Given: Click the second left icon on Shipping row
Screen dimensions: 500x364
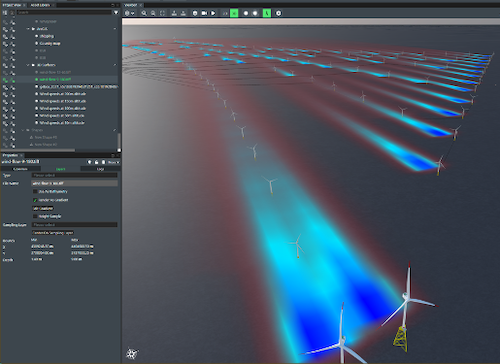Looking at the screenshot, I should point(12,36).
